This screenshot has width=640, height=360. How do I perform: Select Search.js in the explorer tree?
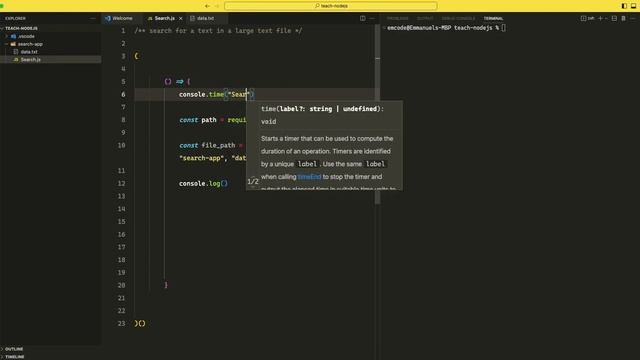(x=51, y=59)
